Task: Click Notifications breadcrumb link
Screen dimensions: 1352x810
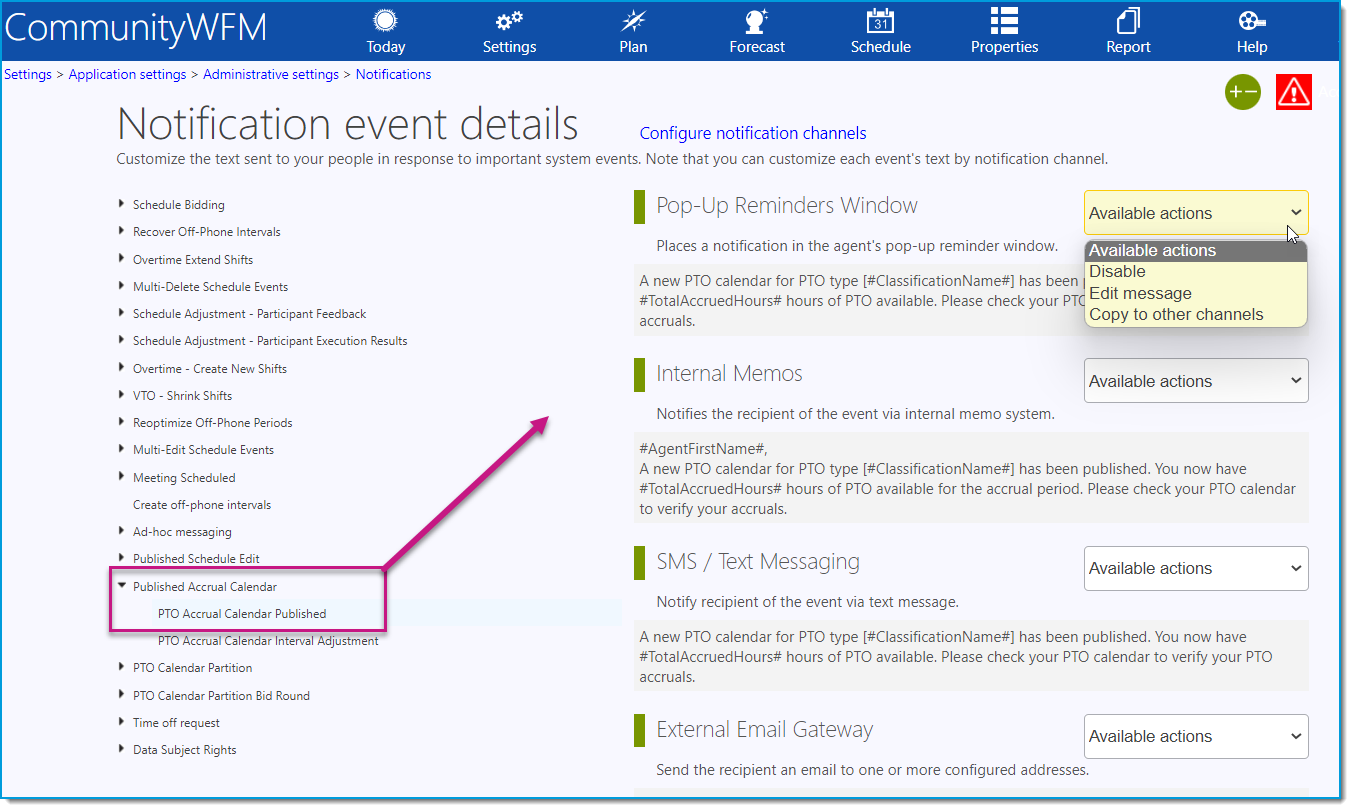Action: 393,74
